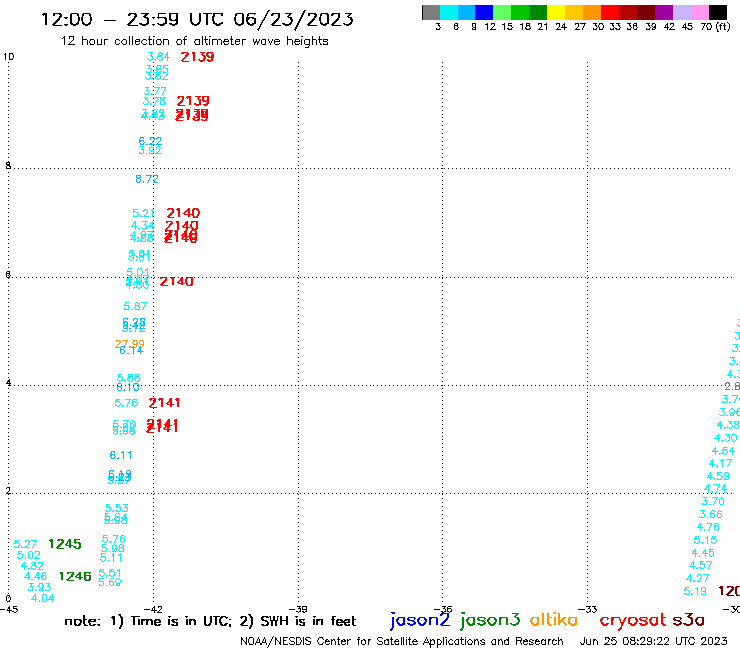Click the green 1246 time label
This screenshot has height=650, width=740.
[x=75, y=576]
